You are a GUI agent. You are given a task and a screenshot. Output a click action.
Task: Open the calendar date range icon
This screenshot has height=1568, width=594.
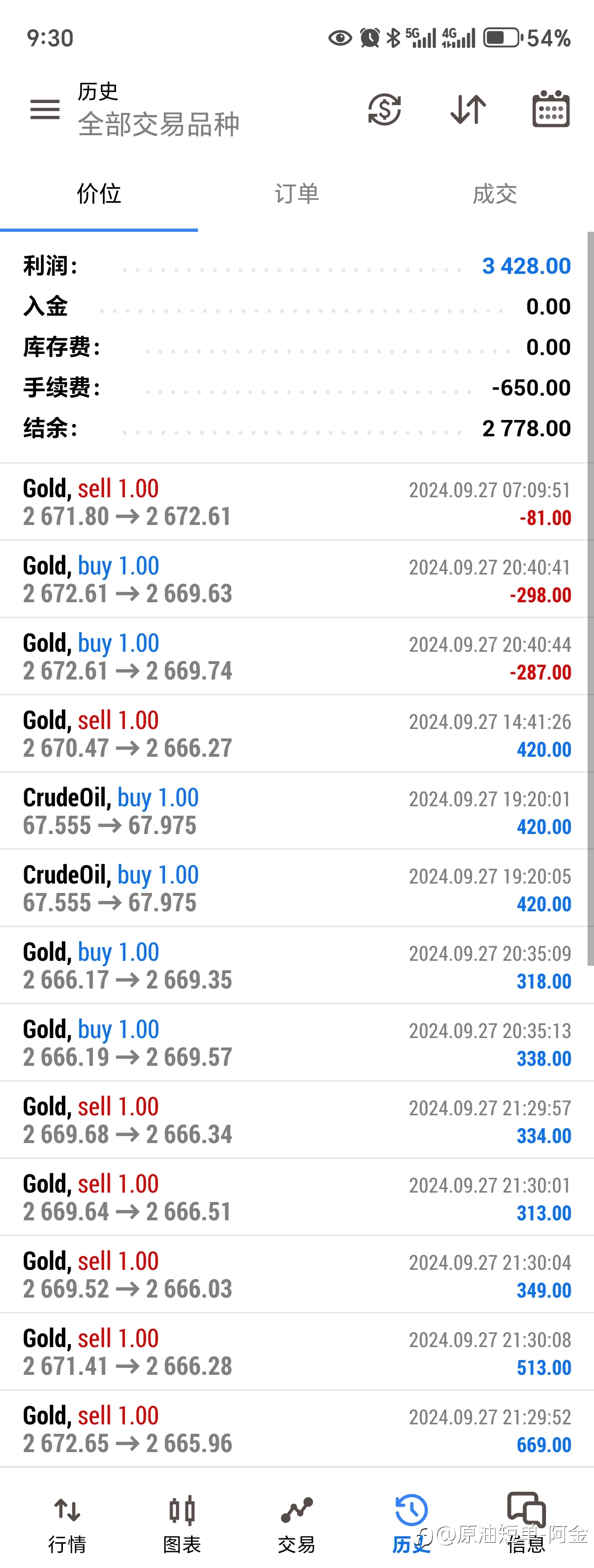point(551,109)
